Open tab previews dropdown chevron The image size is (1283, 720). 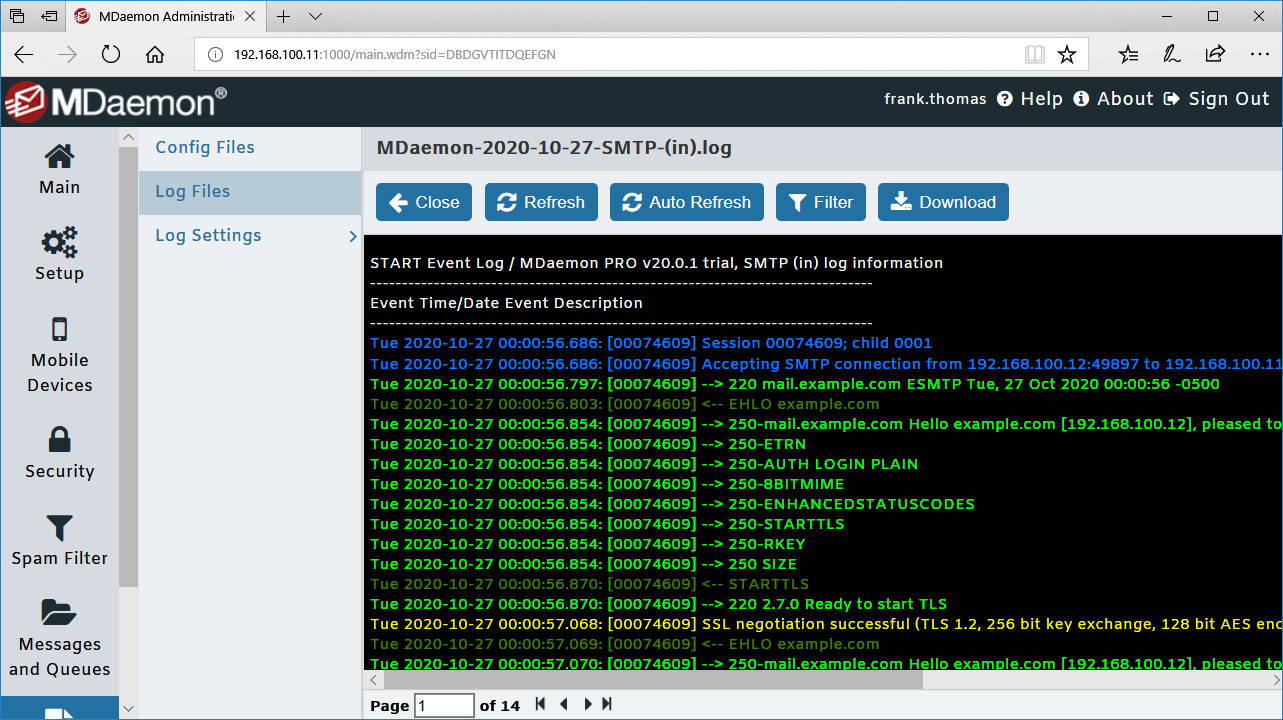[x=316, y=16]
